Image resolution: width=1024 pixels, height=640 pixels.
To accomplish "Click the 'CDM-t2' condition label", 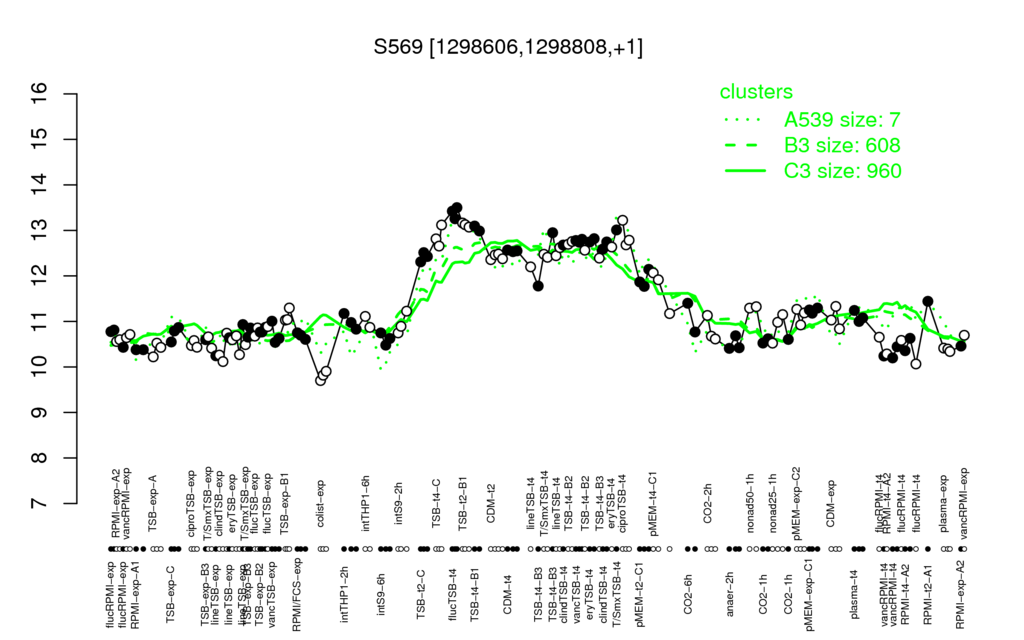I will (491, 505).
